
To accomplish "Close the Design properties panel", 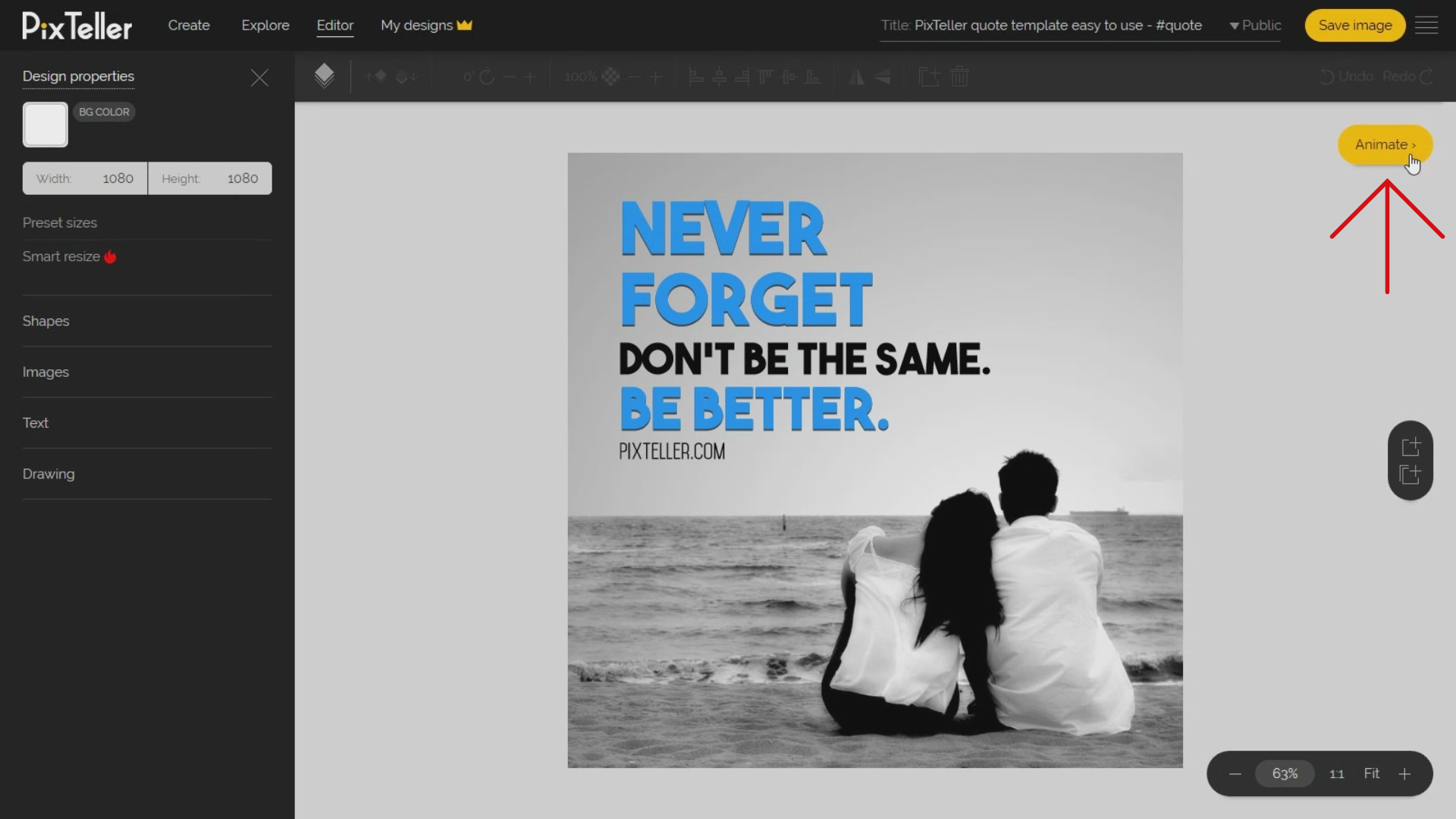I will 259,77.
